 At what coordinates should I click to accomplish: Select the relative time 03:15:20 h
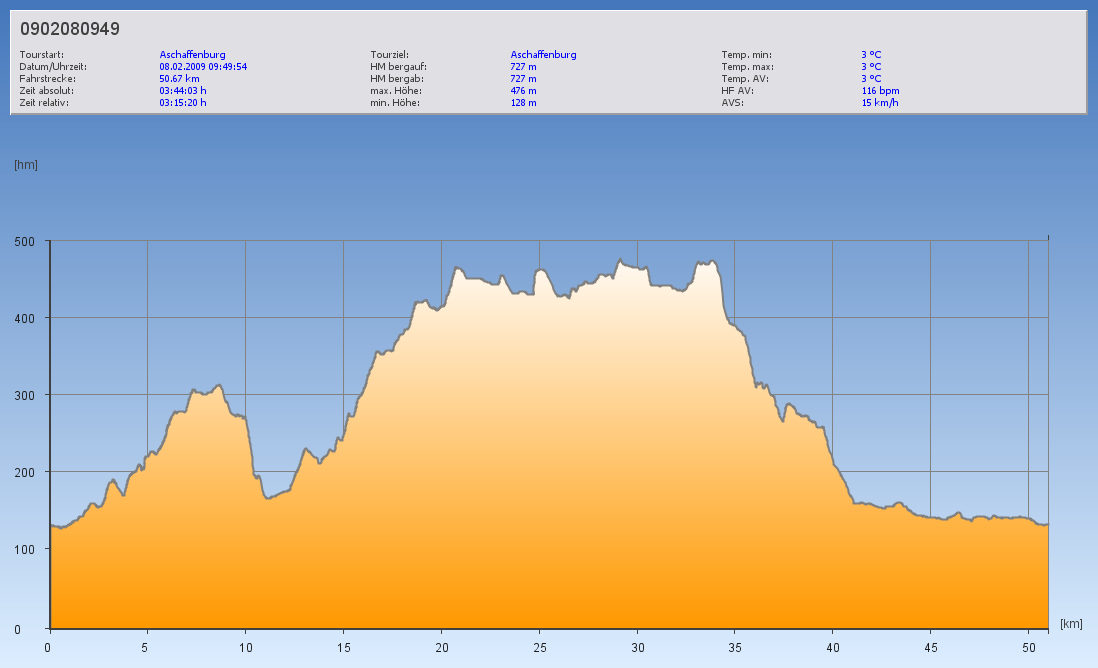pyautogui.click(x=183, y=103)
